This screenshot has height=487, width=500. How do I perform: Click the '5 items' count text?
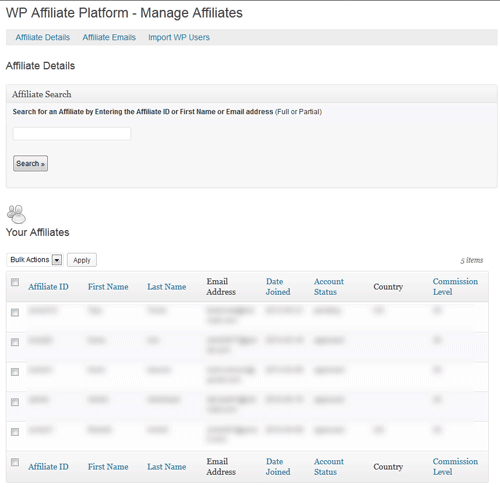click(x=472, y=260)
